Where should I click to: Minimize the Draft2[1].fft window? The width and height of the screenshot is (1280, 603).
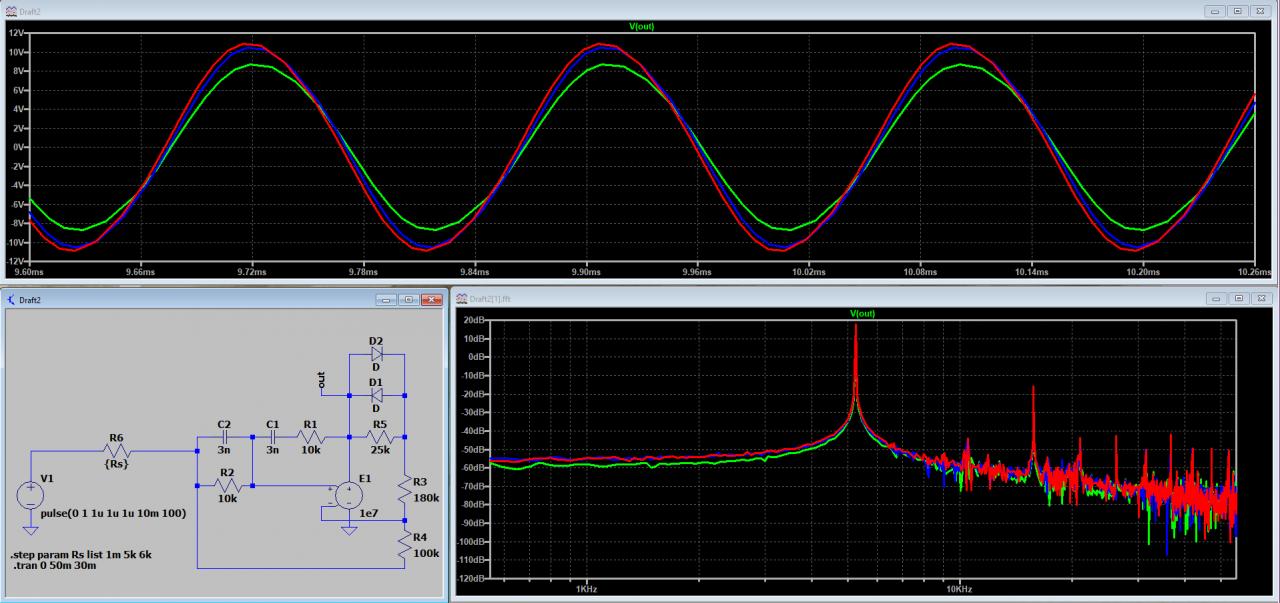tap(1216, 299)
